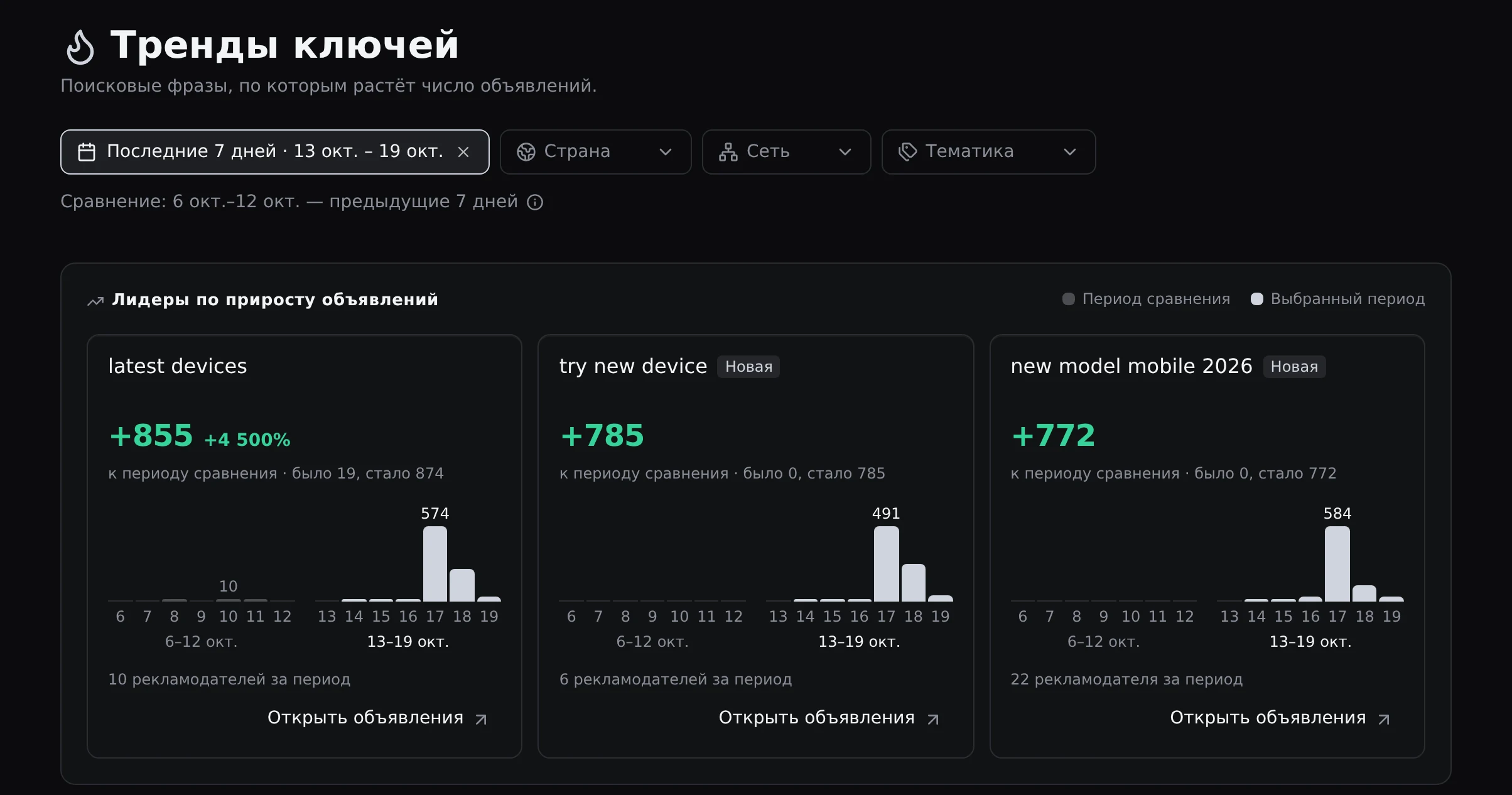This screenshot has width=1512, height=795.
Task: Click the 491 bar in 'try new device' chart
Action: [x=886, y=564]
